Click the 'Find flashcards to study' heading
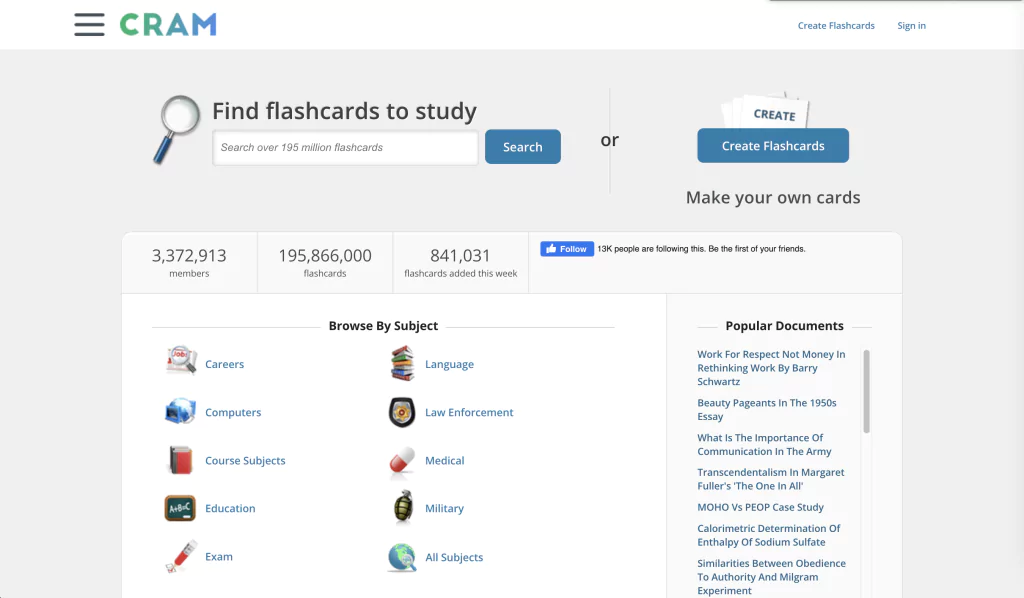This screenshot has height=598, width=1024. coord(344,111)
